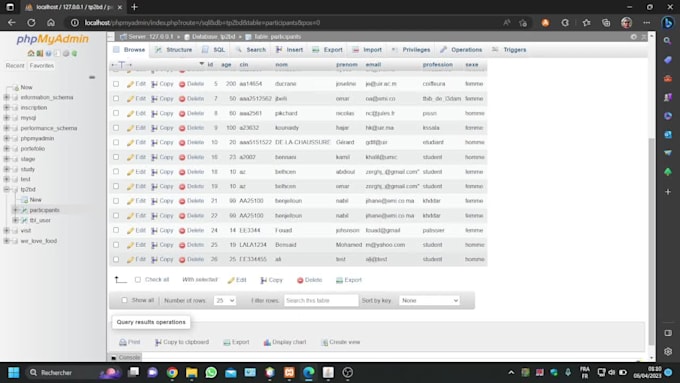
Task: Expand the mysql database node
Action: pyautogui.click(x=7, y=118)
